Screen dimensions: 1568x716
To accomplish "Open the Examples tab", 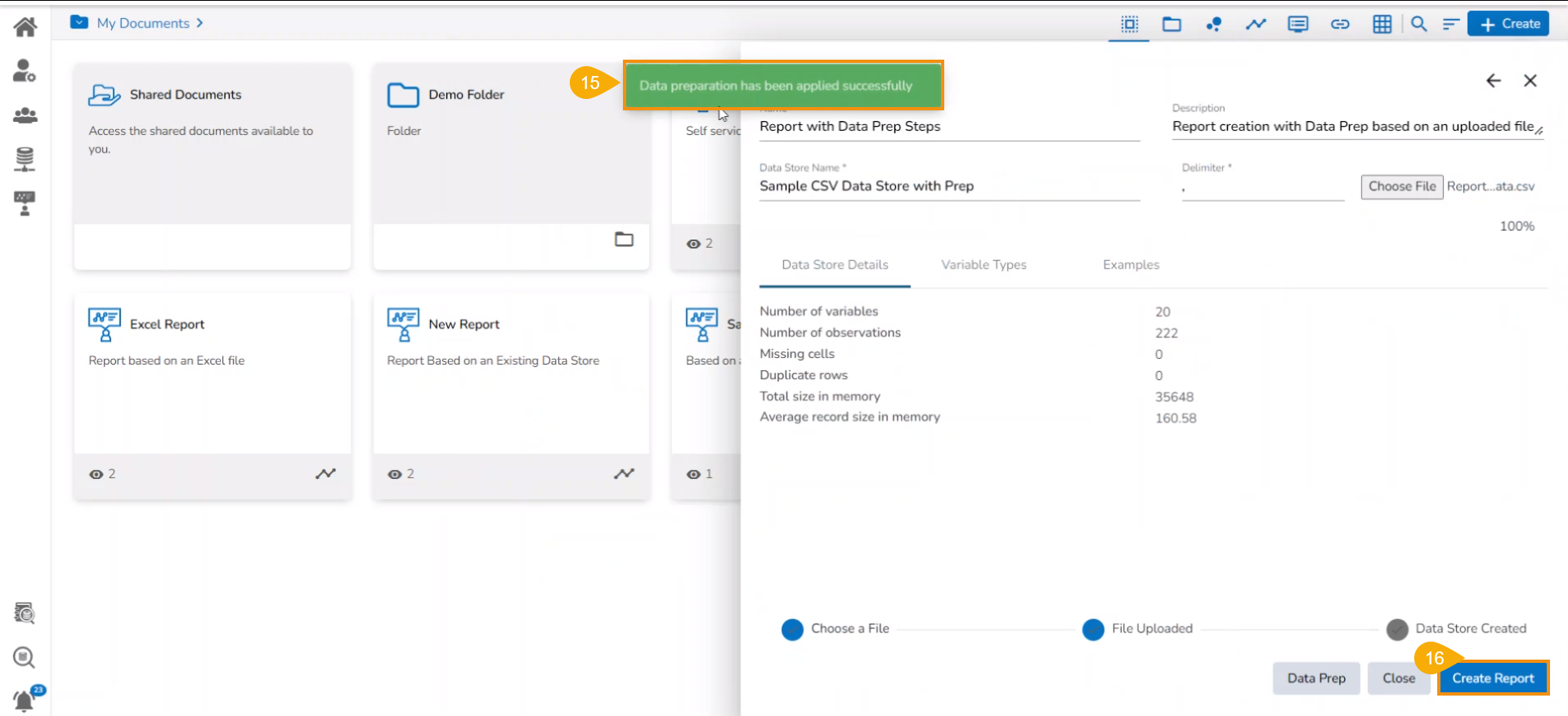I will click(1131, 265).
